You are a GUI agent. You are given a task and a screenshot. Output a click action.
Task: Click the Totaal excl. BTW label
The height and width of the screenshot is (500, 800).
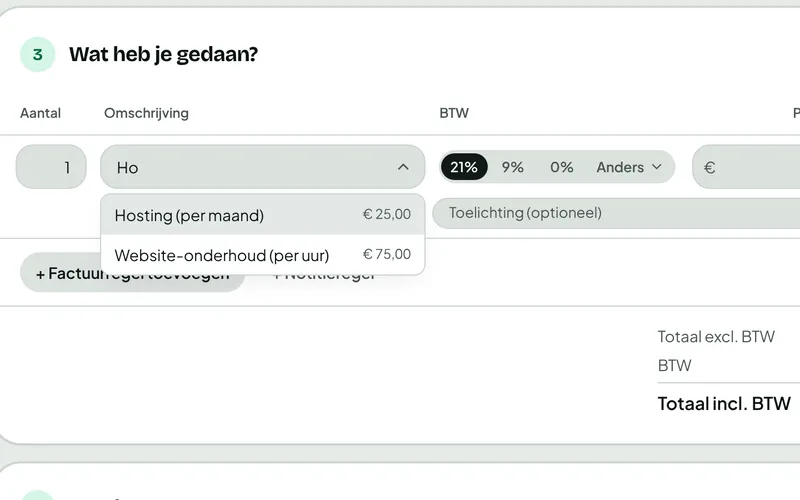click(x=716, y=337)
